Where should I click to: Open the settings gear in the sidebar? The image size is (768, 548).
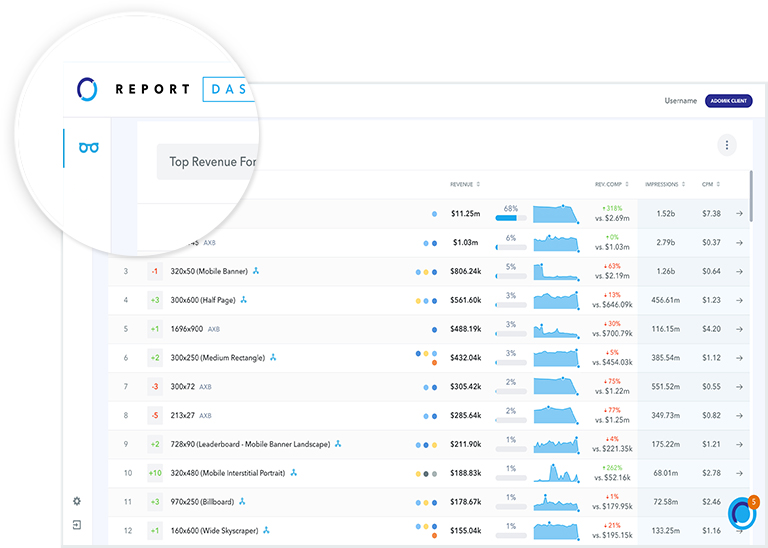pyautogui.click(x=77, y=501)
